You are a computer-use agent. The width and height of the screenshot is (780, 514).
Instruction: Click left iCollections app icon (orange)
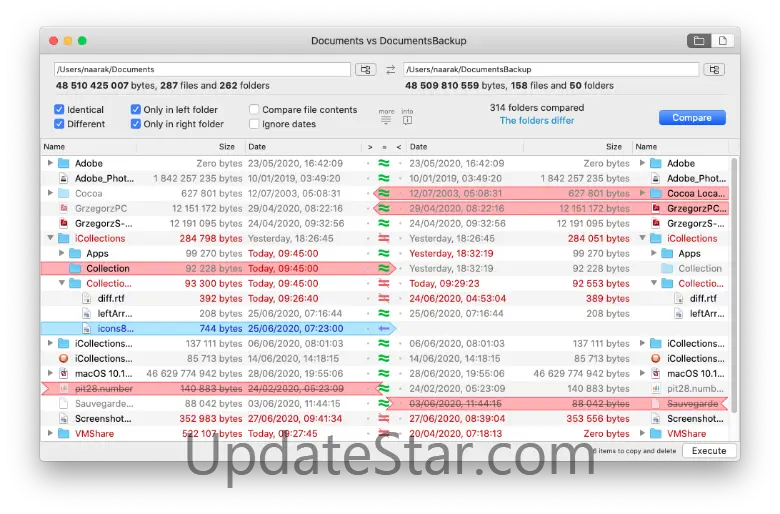(63, 358)
